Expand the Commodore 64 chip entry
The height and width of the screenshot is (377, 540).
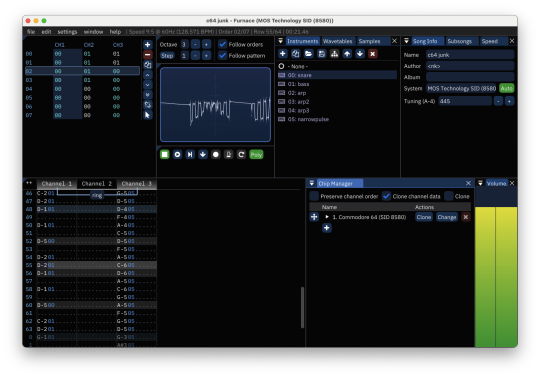(x=327, y=217)
